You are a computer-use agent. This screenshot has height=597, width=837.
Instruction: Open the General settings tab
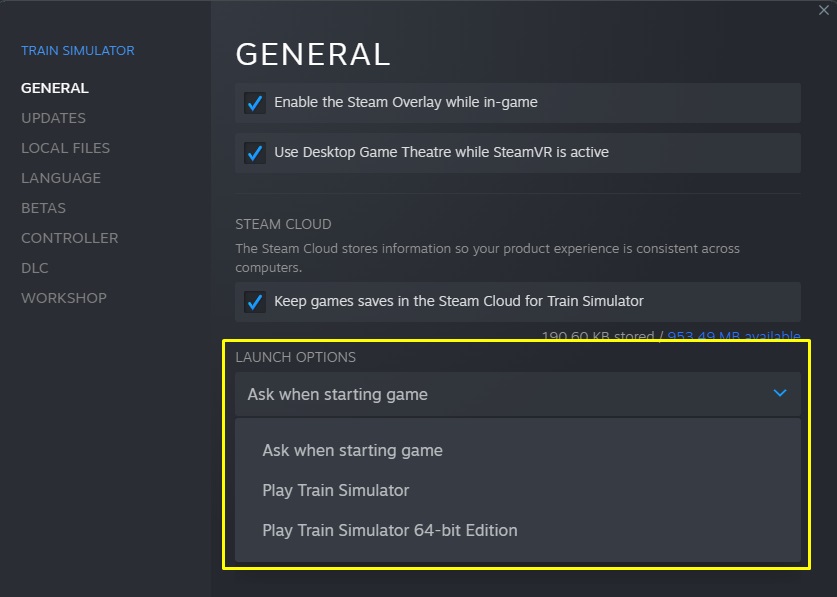click(55, 88)
